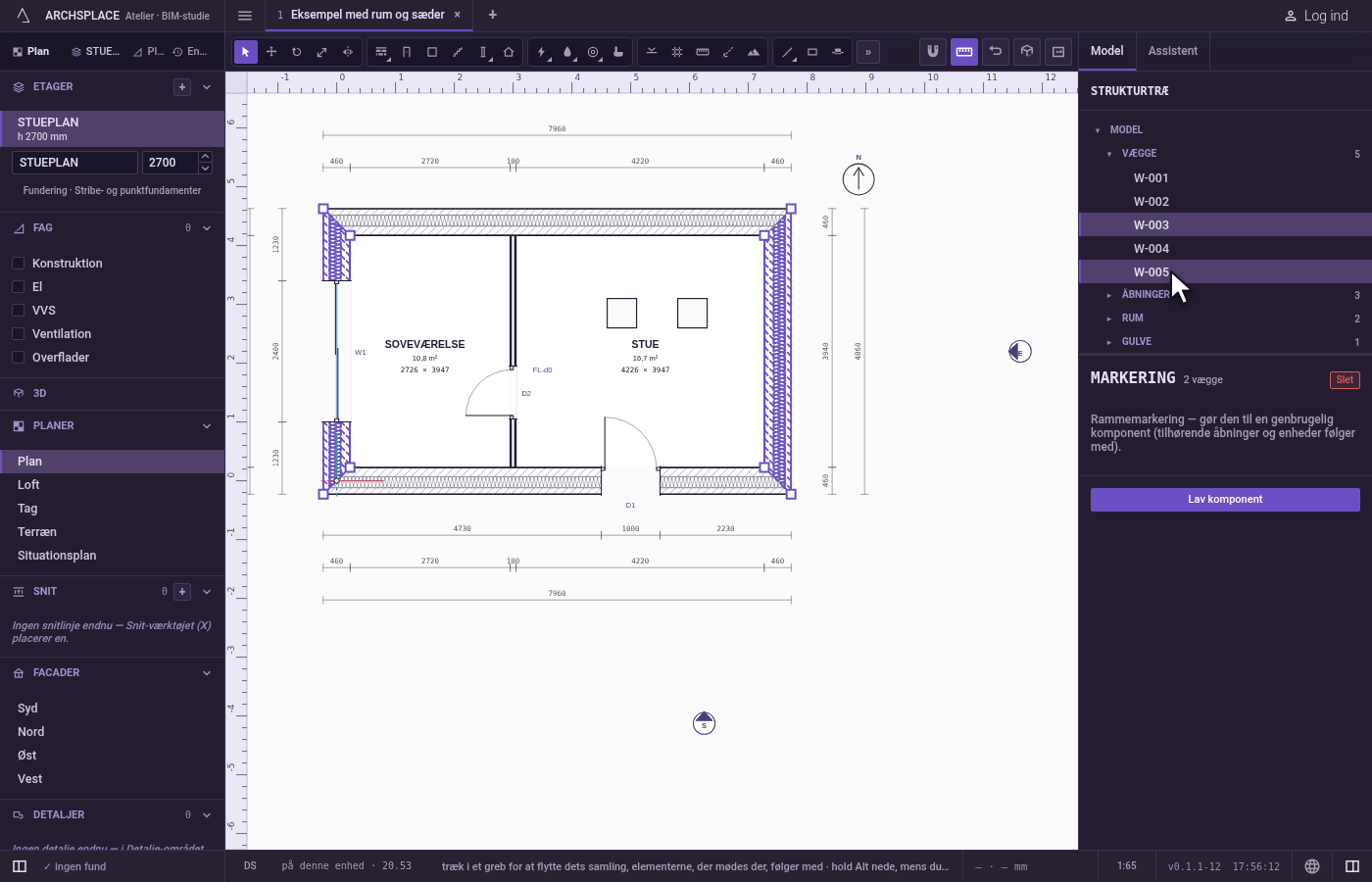Undo the last action

tap(996, 52)
